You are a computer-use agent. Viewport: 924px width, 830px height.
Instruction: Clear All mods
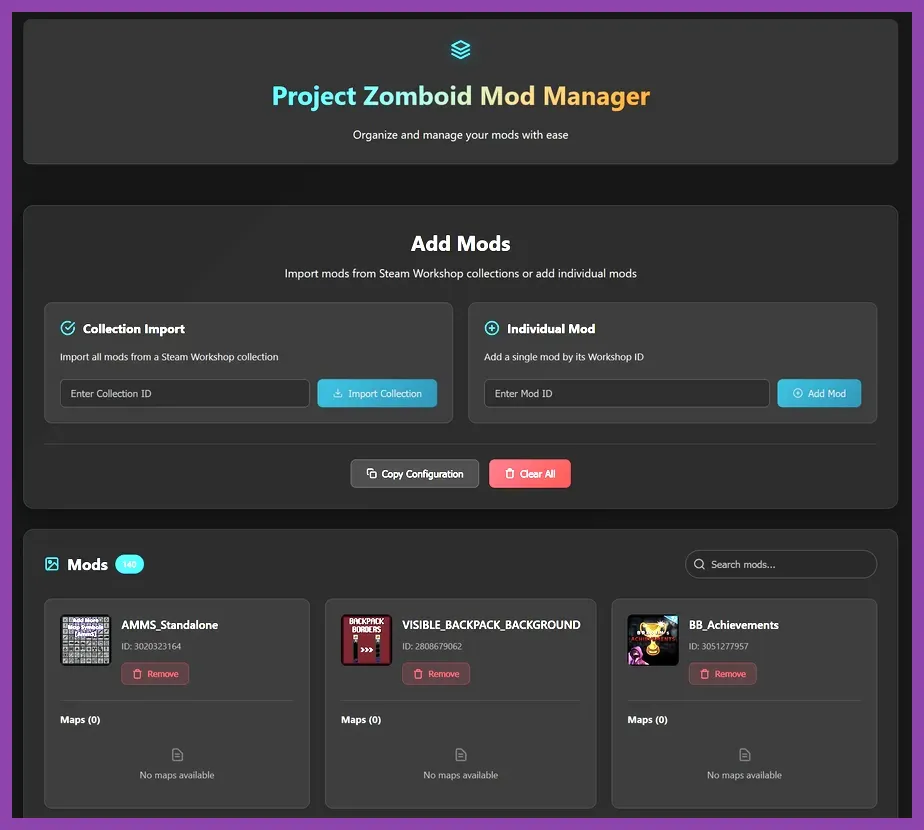tap(530, 473)
